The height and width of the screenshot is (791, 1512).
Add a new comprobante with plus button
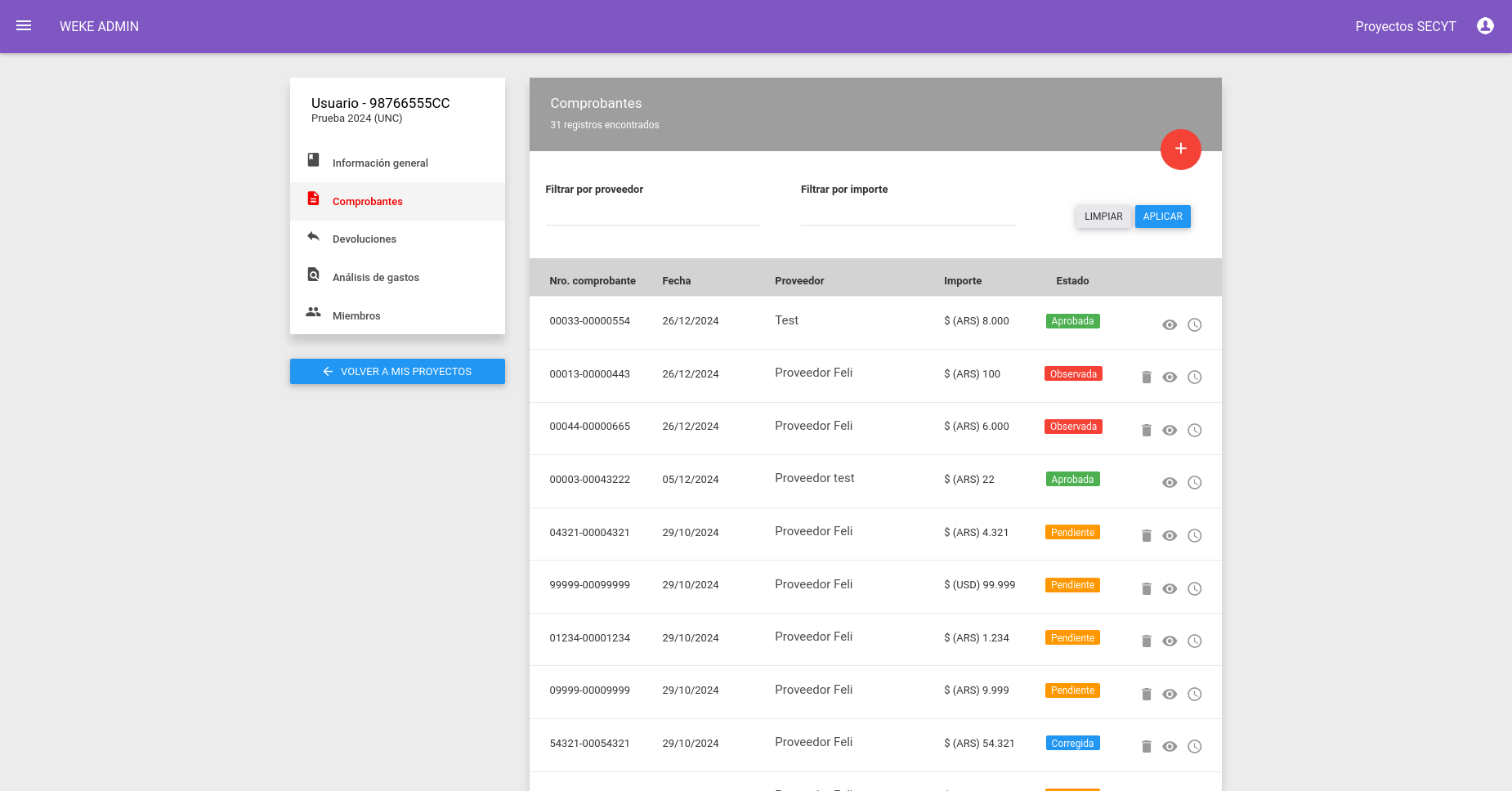tap(1180, 149)
